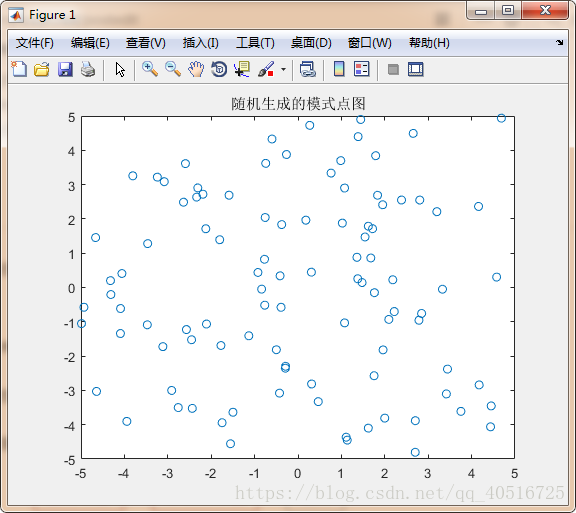Open the 窗口(W) menu
576x513 pixels.
pyautogui.click(x=370, y=43)
